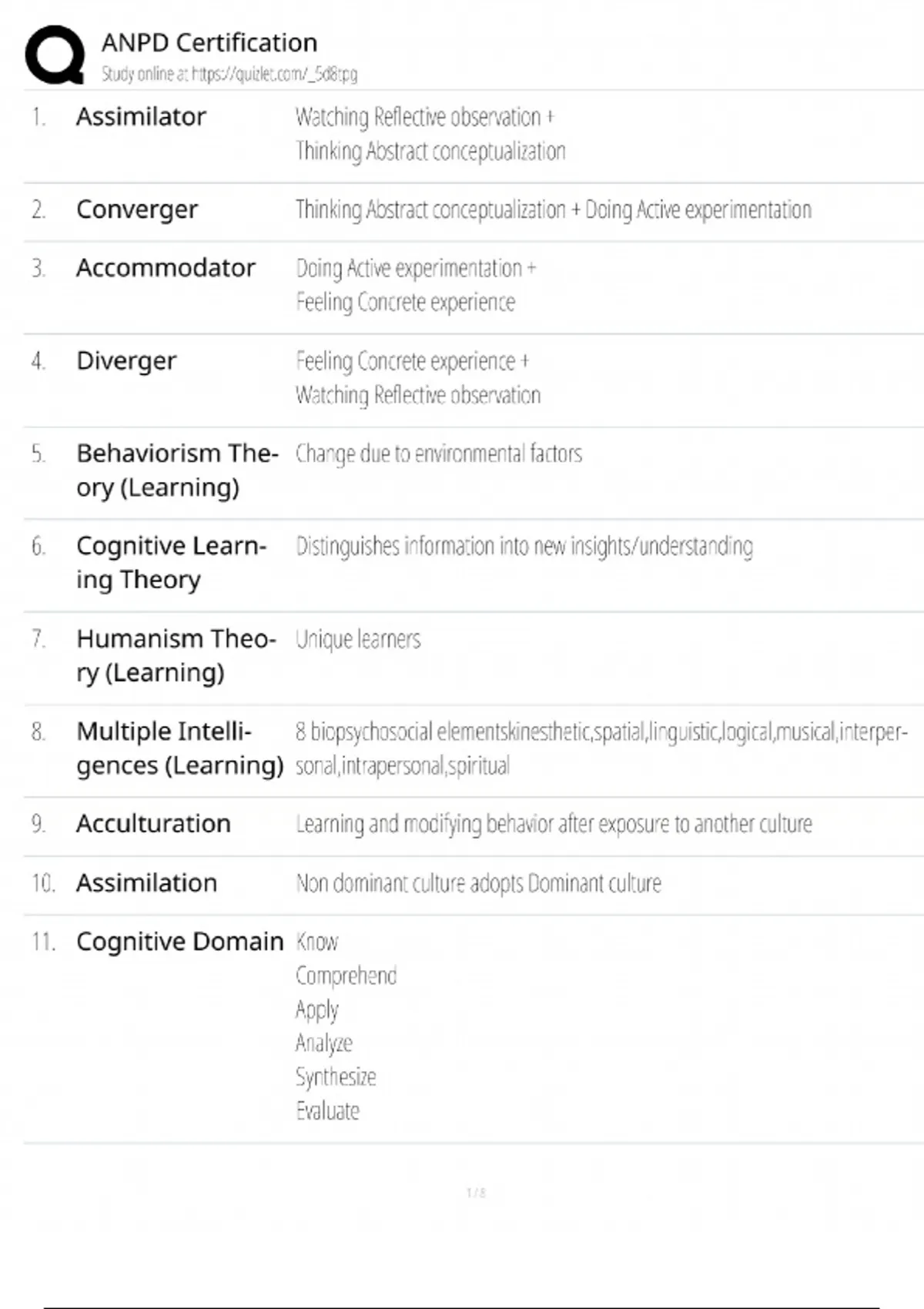Select the 'Synthesize' line in Cognitive Domain
The image size is (924, 1309).
pos(336,1076)
